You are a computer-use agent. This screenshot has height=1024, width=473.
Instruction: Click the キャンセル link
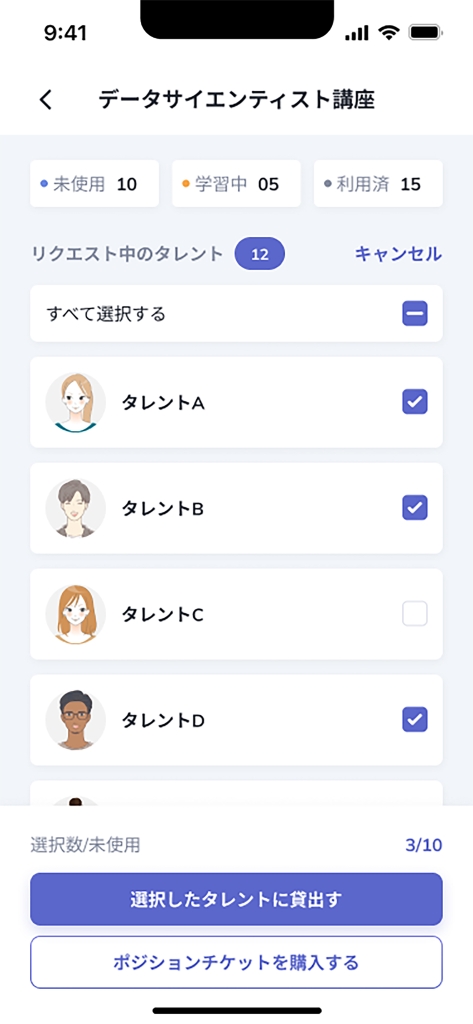[399, 254]
